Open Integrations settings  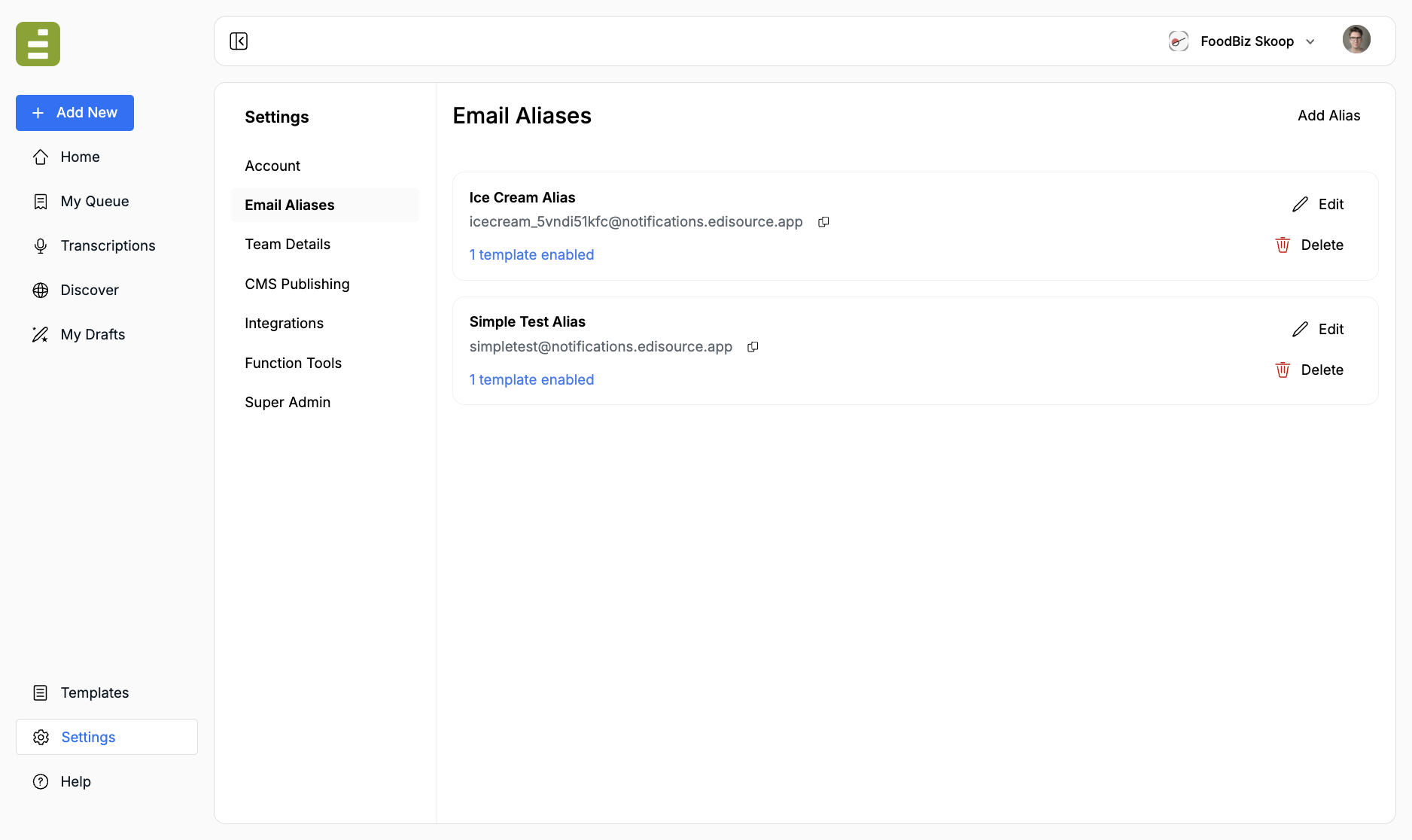(284, 324)
